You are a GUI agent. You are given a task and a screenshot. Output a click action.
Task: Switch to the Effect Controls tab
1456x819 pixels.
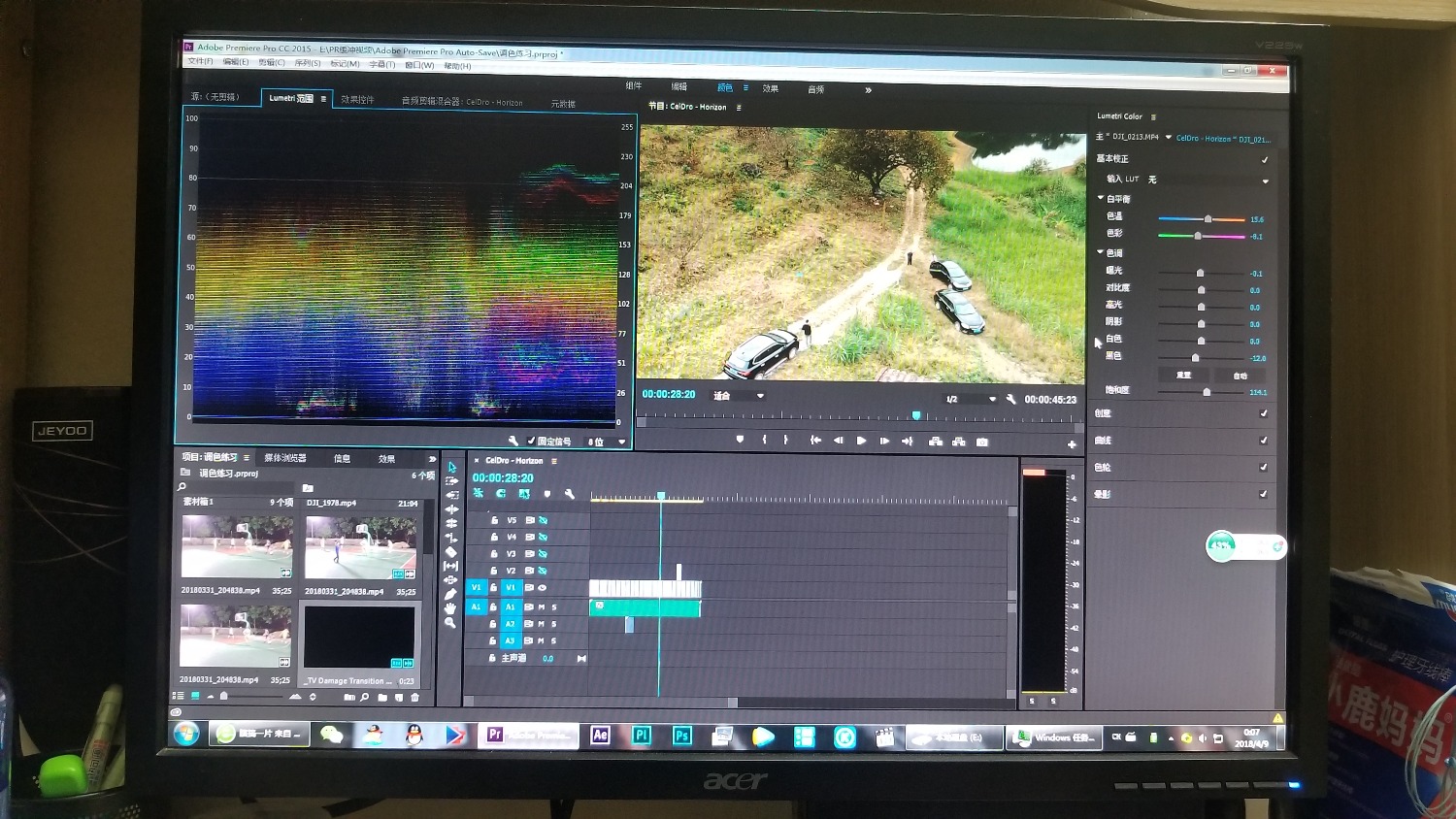[x=357, y=100]
